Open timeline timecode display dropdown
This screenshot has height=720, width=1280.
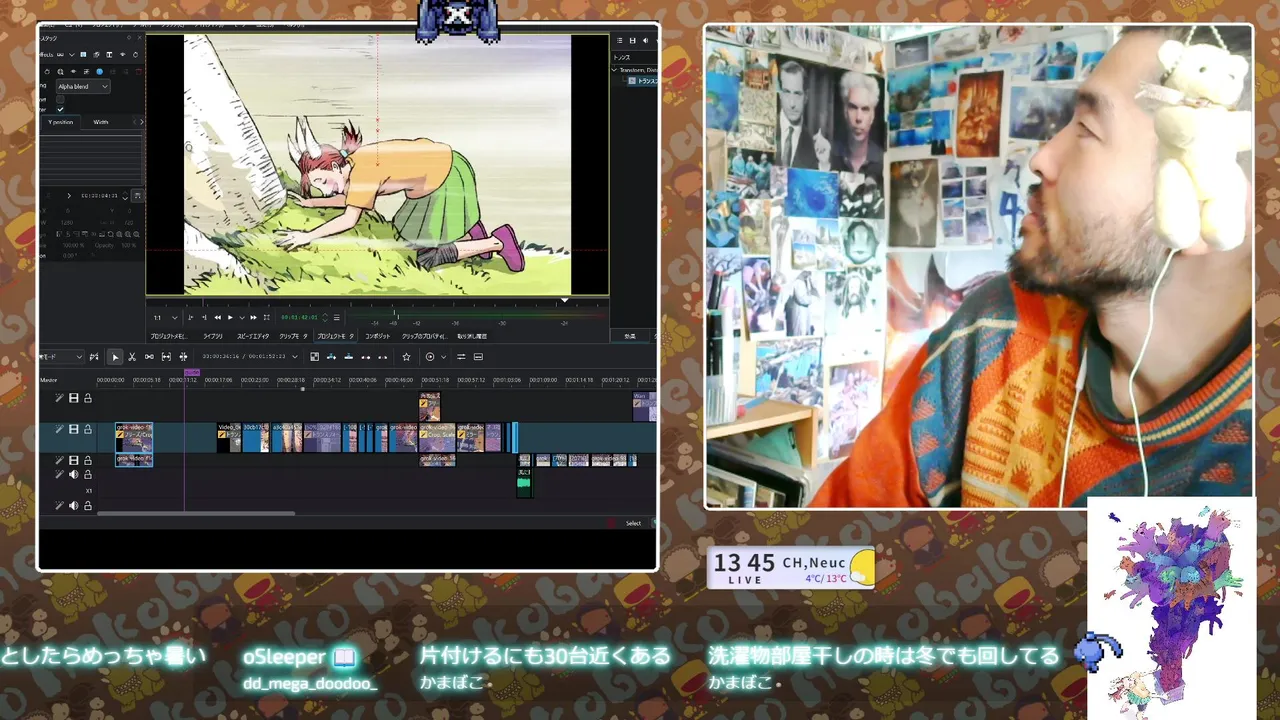[x=295, y=357]
